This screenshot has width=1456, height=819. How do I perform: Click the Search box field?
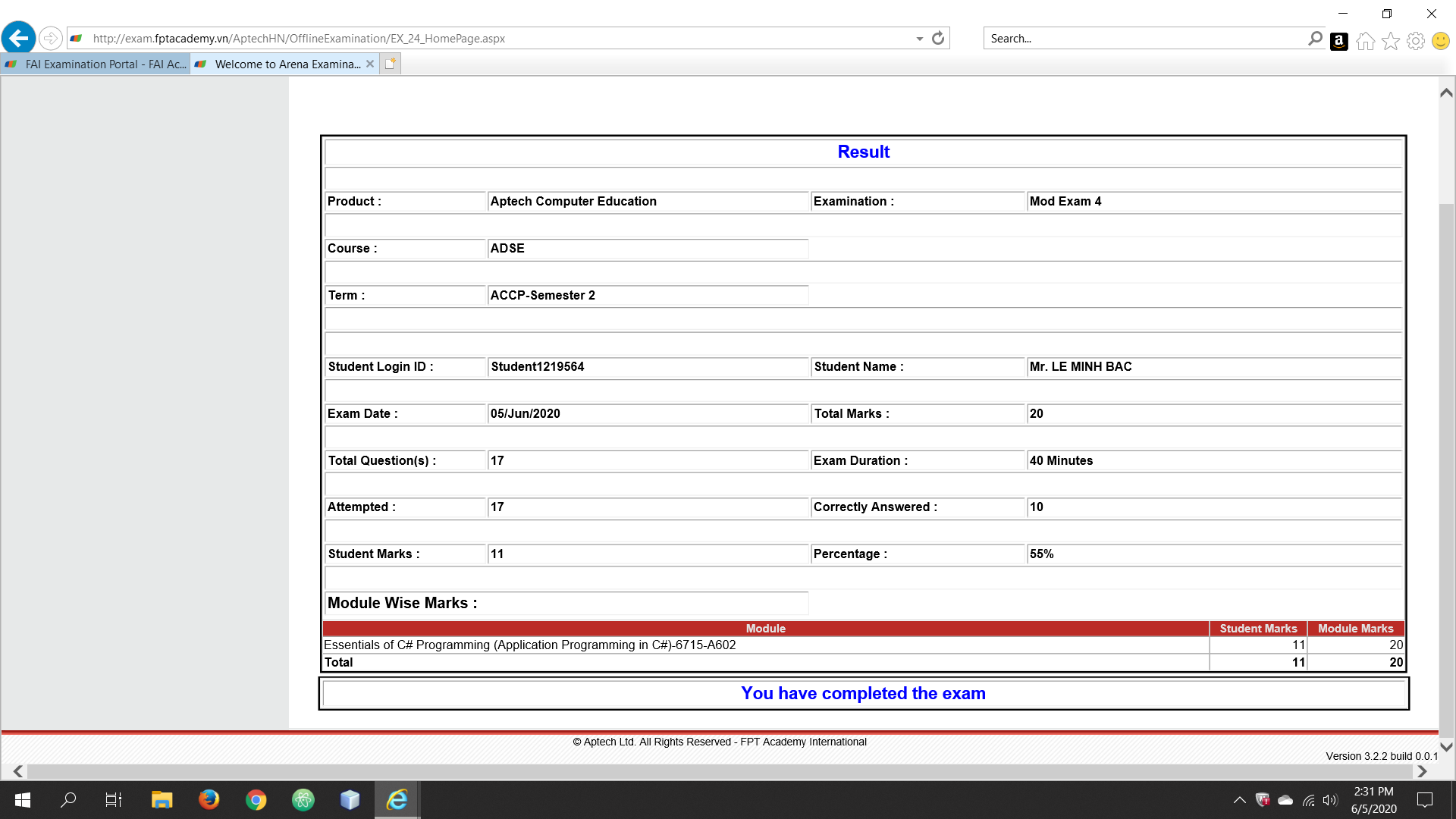pyautogui.click(x=1145, y=39)
